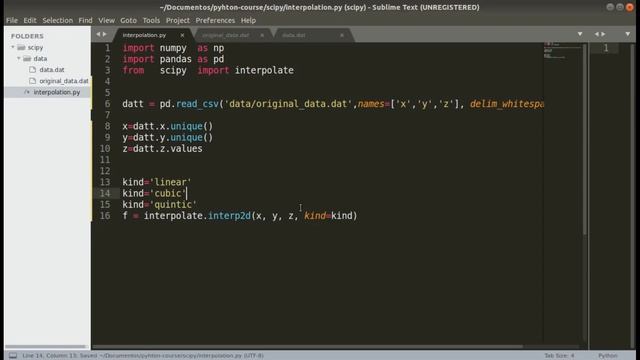Change Python syntax in status bar
The image size is (640, 360).
607,356
